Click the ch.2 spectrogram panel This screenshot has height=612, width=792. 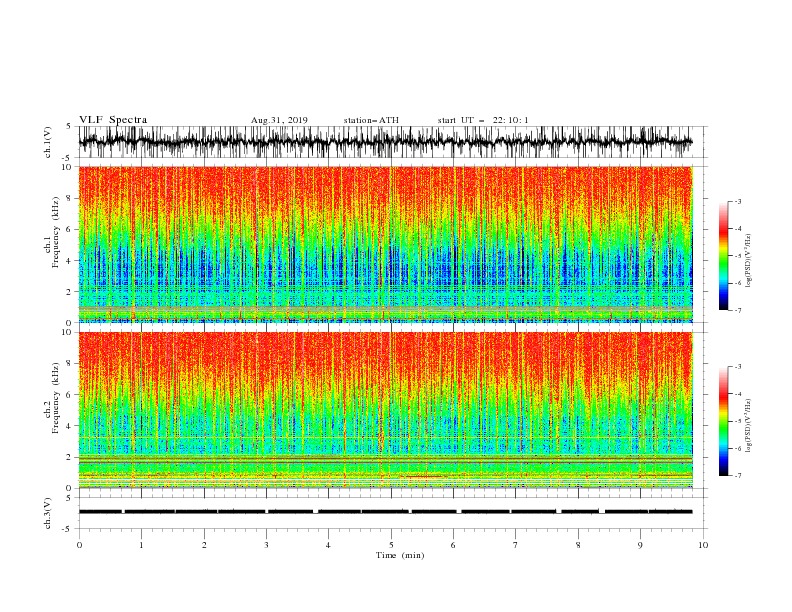386,410
